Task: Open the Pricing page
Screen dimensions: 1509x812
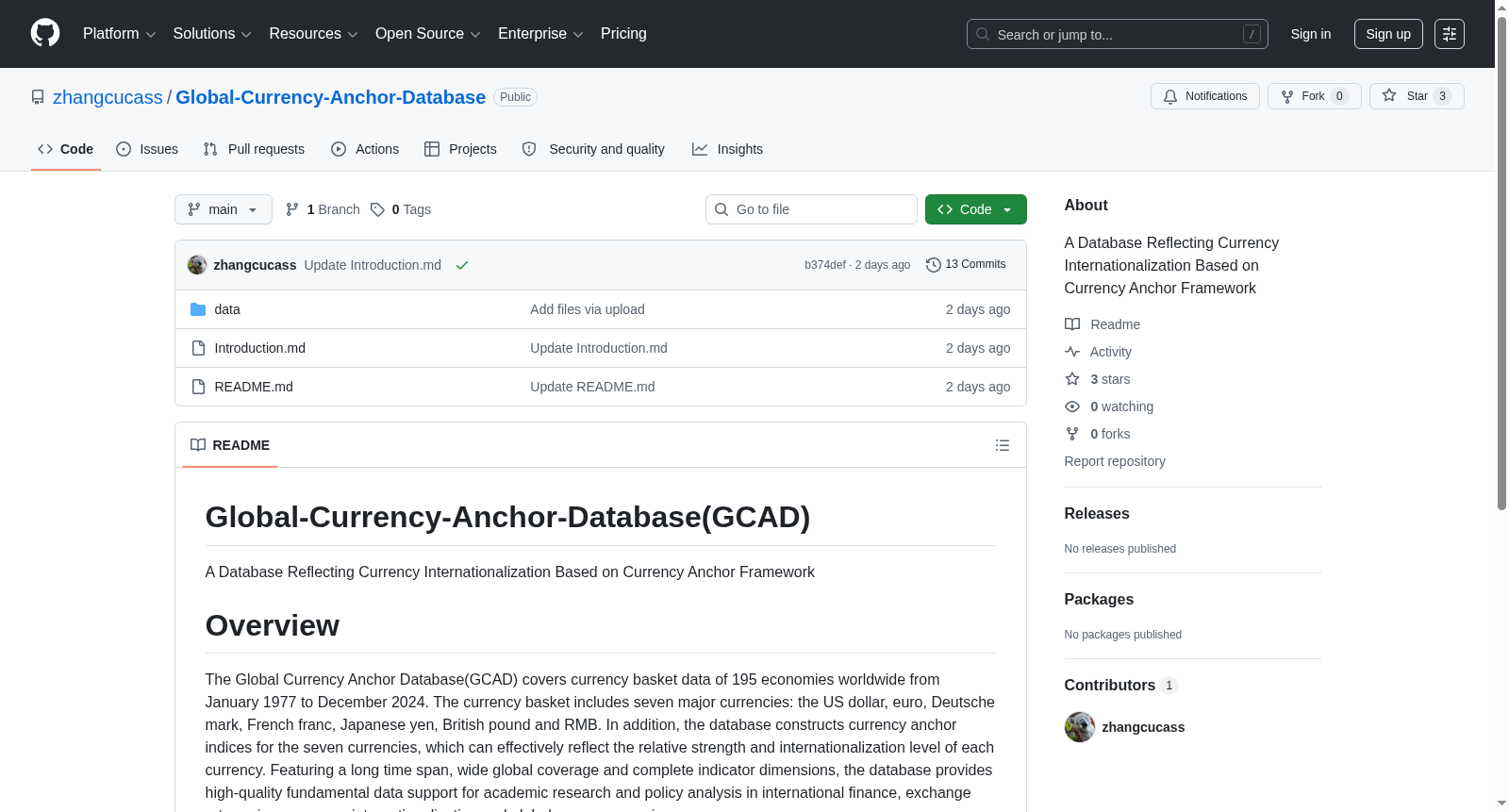Action: 623,34
